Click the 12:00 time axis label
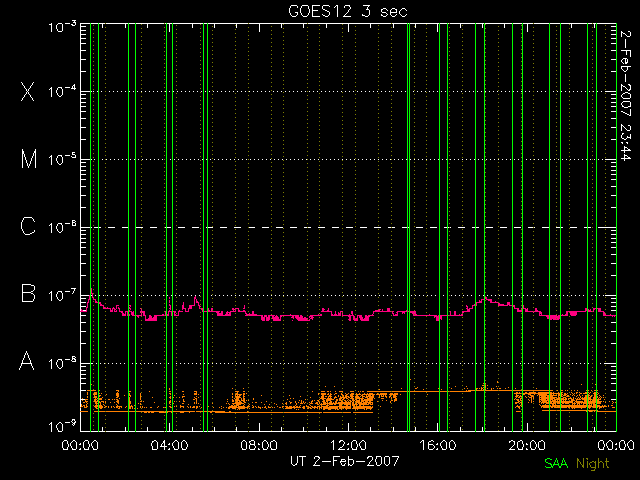The image size is (640, 480). (348, 444)
